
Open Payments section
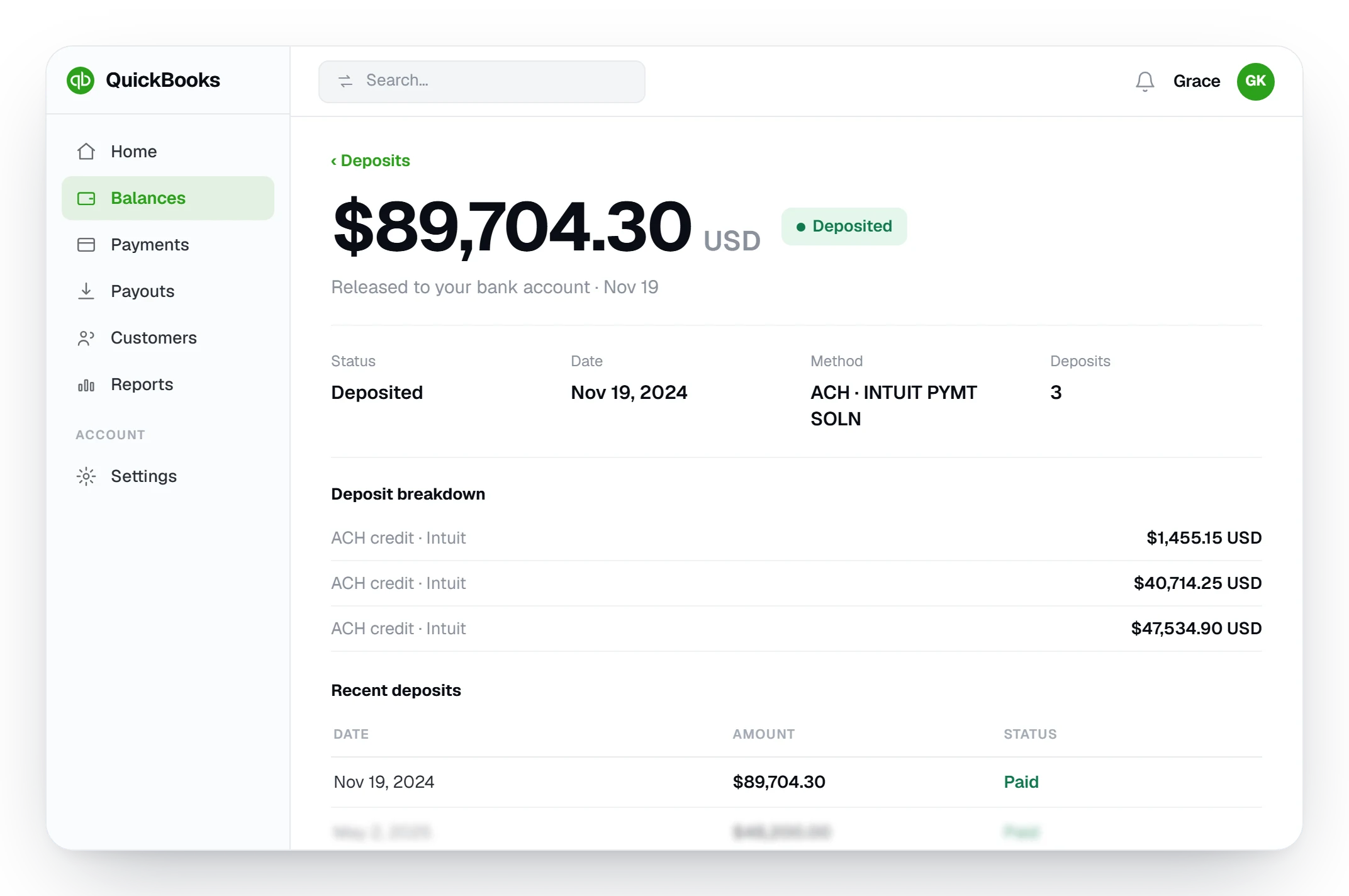pyautogui.click(x=168, y=245)
